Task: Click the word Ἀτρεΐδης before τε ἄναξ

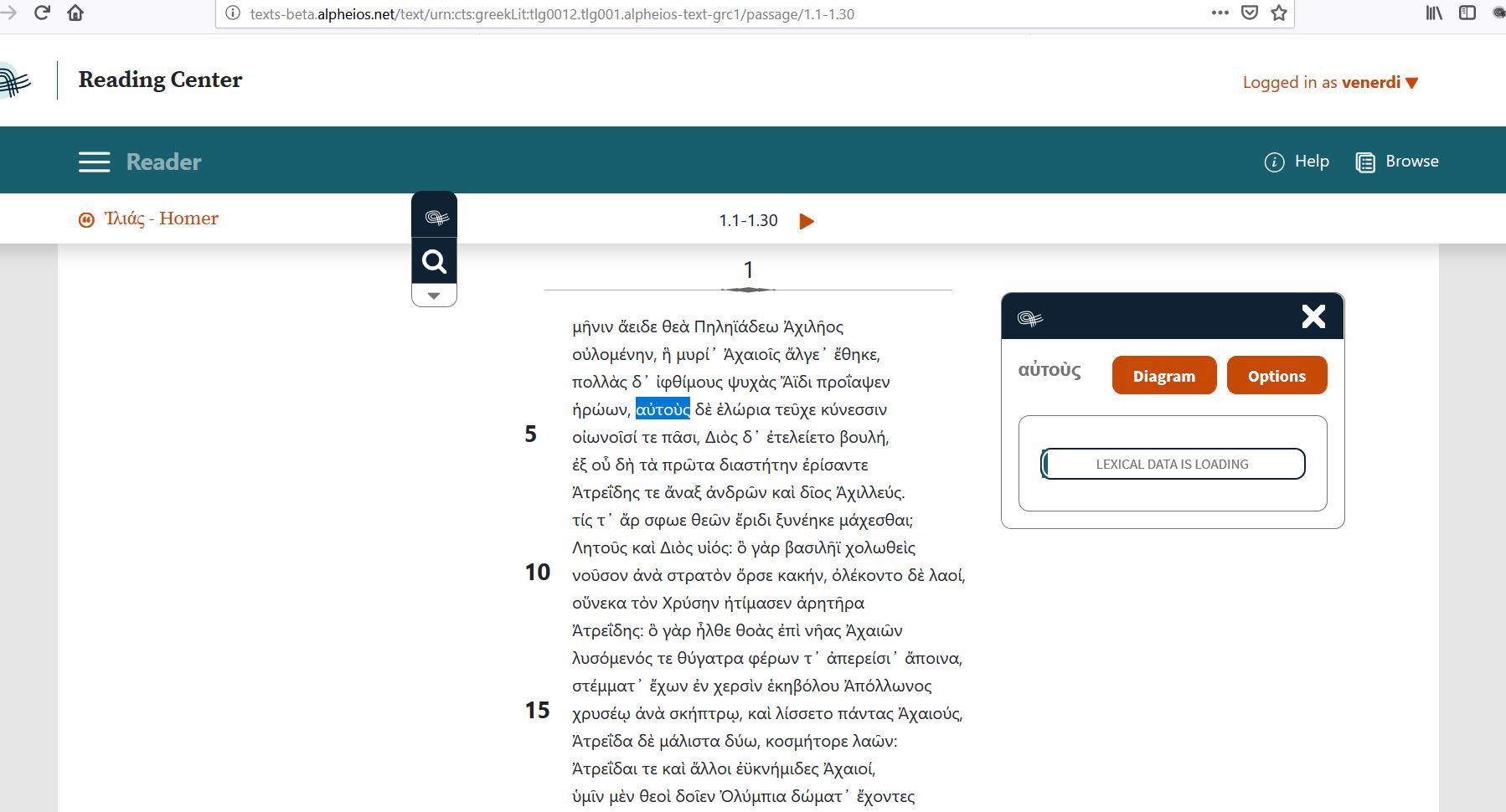Action: (606, 492)
